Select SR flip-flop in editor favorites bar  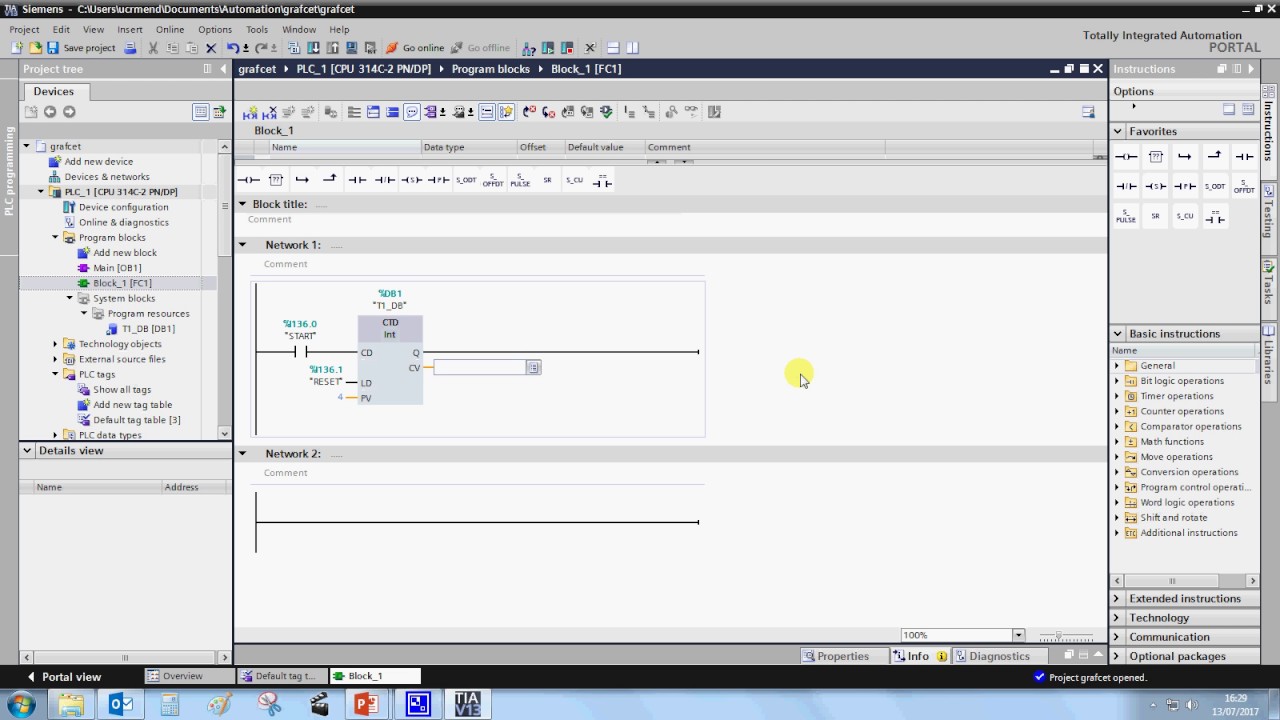click(x=547, y=180)
